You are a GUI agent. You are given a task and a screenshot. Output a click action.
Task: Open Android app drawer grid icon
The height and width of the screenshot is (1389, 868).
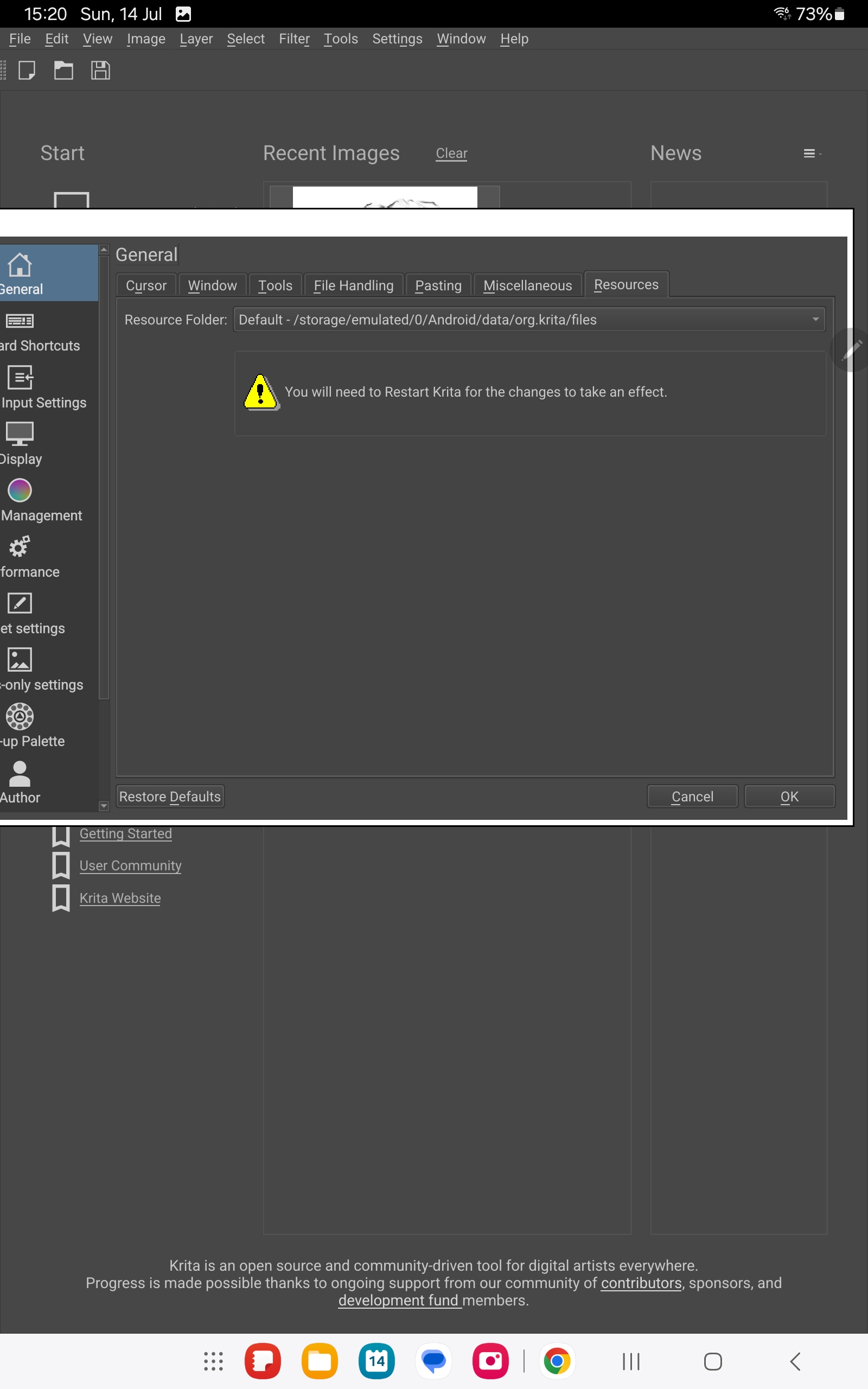(214, 1361)
